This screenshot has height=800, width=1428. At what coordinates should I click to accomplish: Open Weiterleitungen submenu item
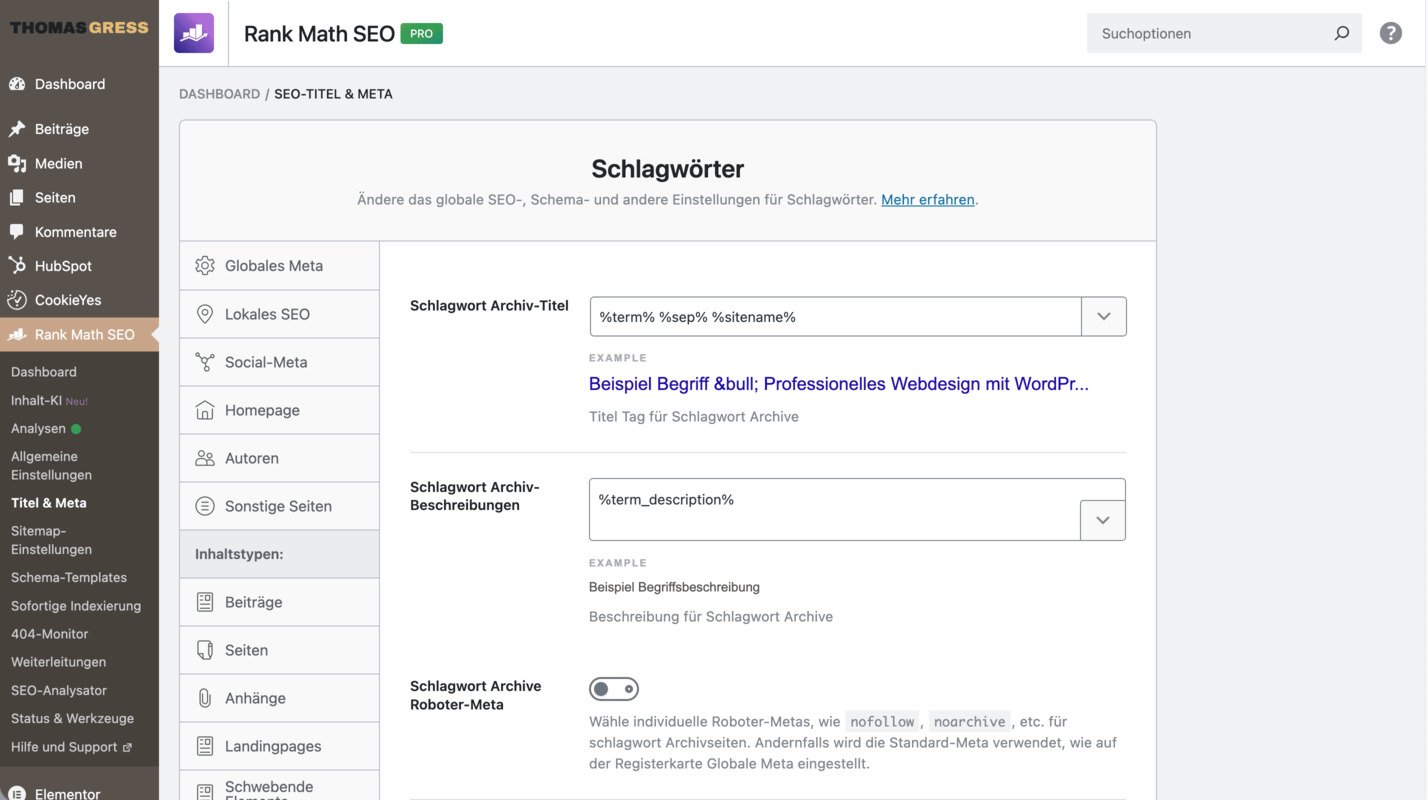(58, 662)
